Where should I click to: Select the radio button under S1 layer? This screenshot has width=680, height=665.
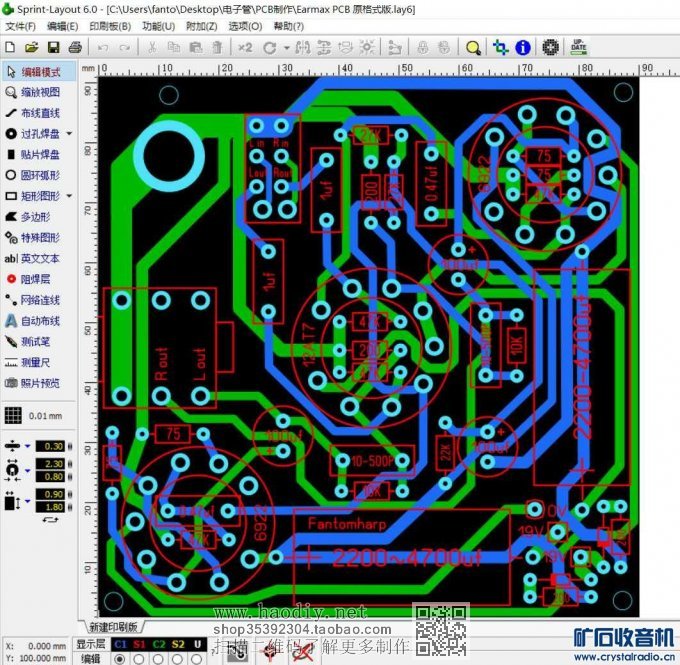140,659
